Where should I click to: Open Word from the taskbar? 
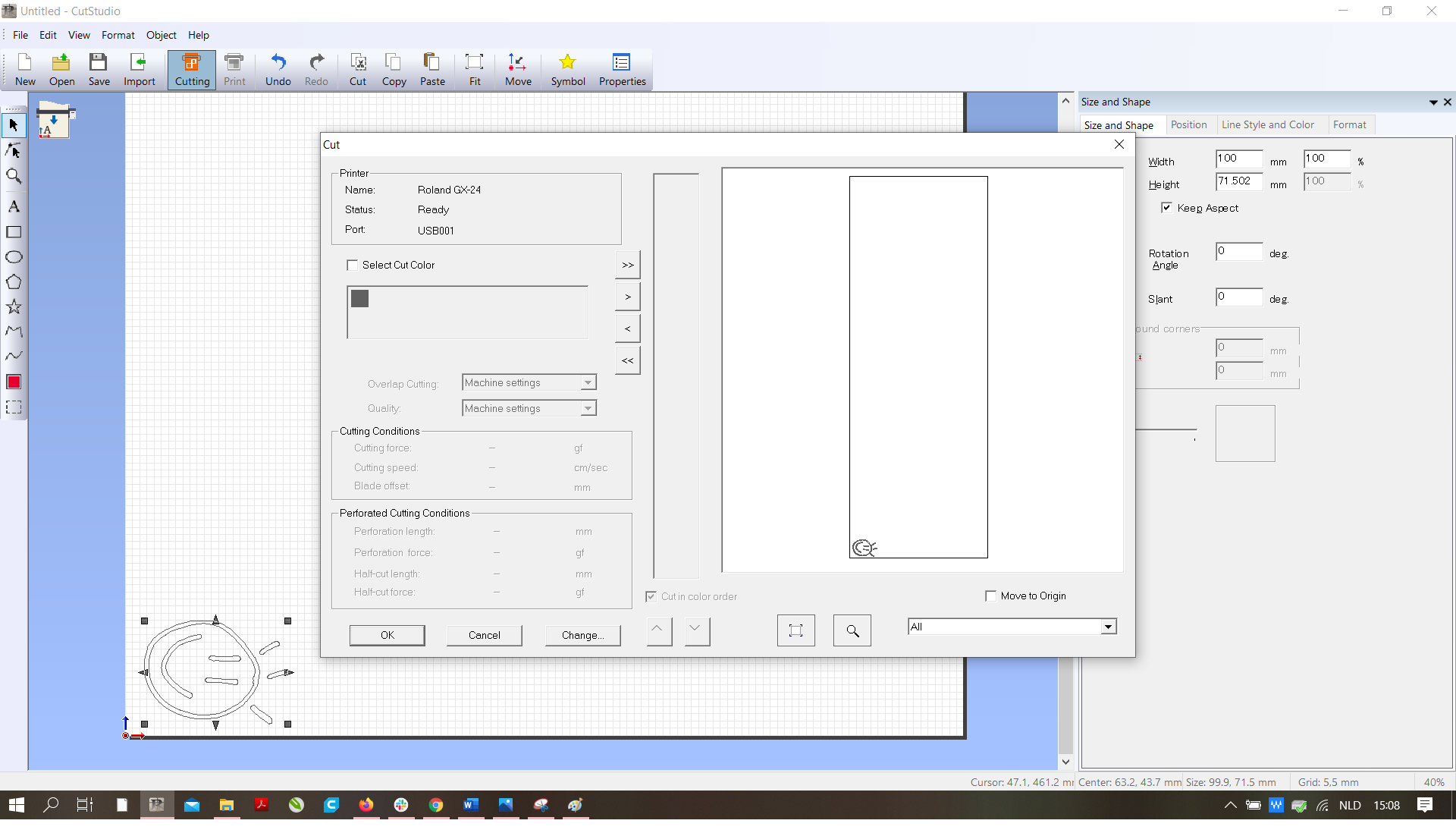471,805
